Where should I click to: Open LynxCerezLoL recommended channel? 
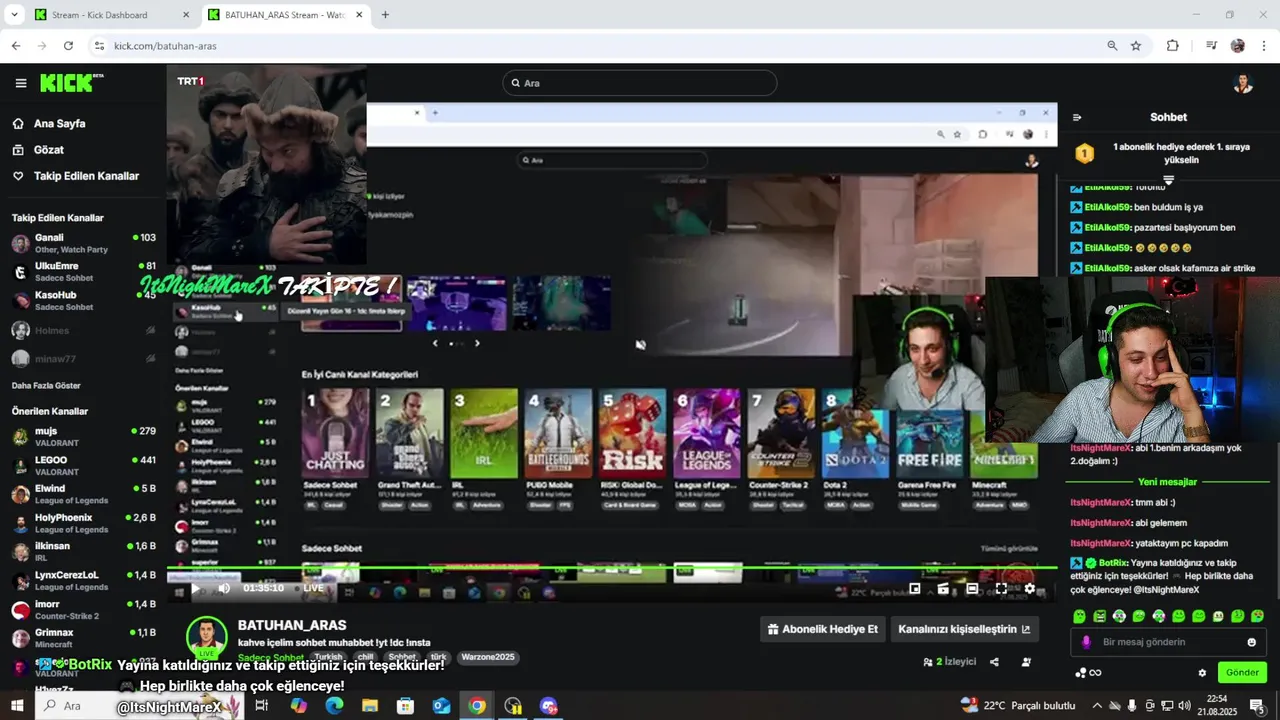pos(84,580)
